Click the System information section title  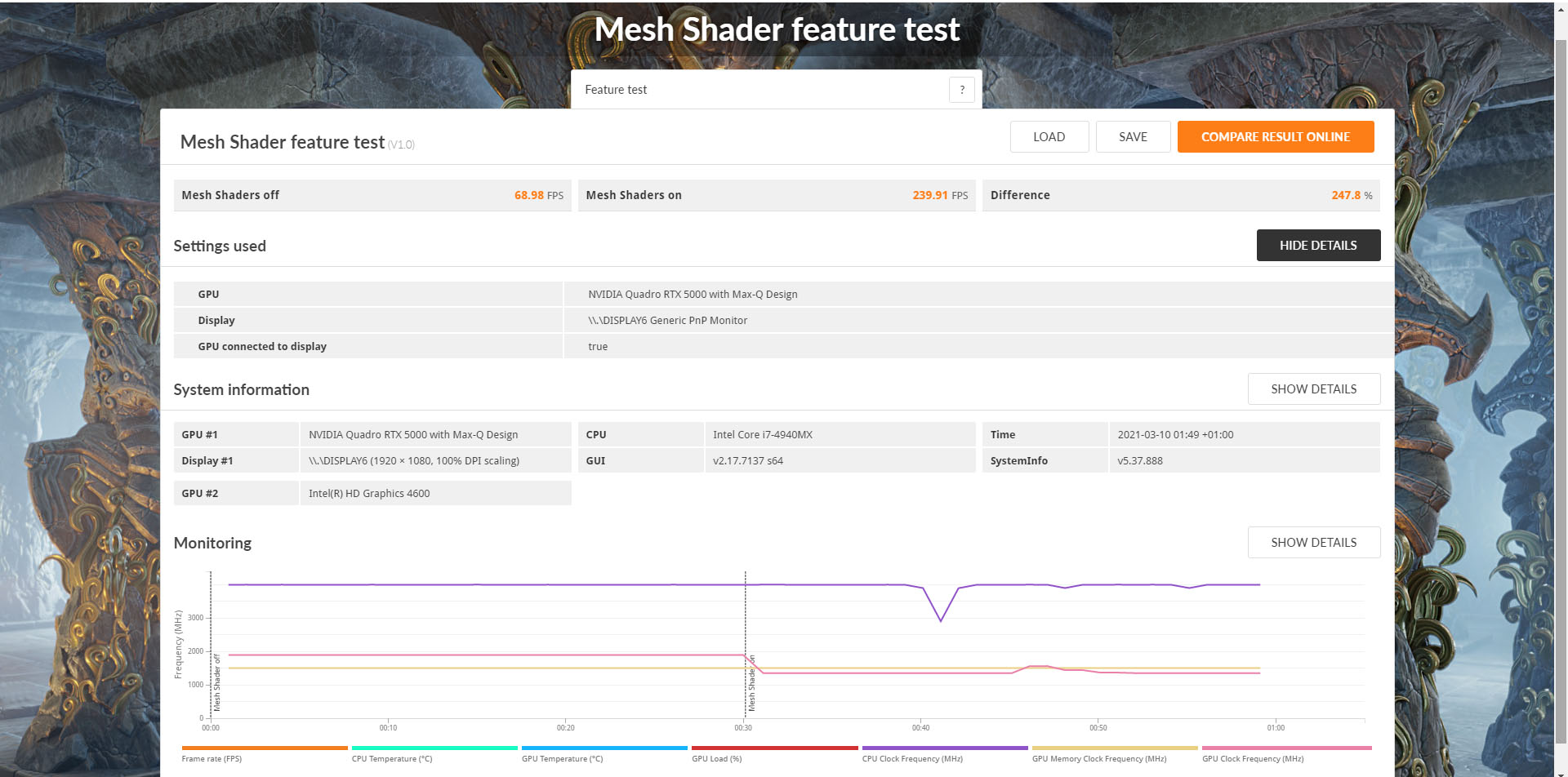coord(241,390)
